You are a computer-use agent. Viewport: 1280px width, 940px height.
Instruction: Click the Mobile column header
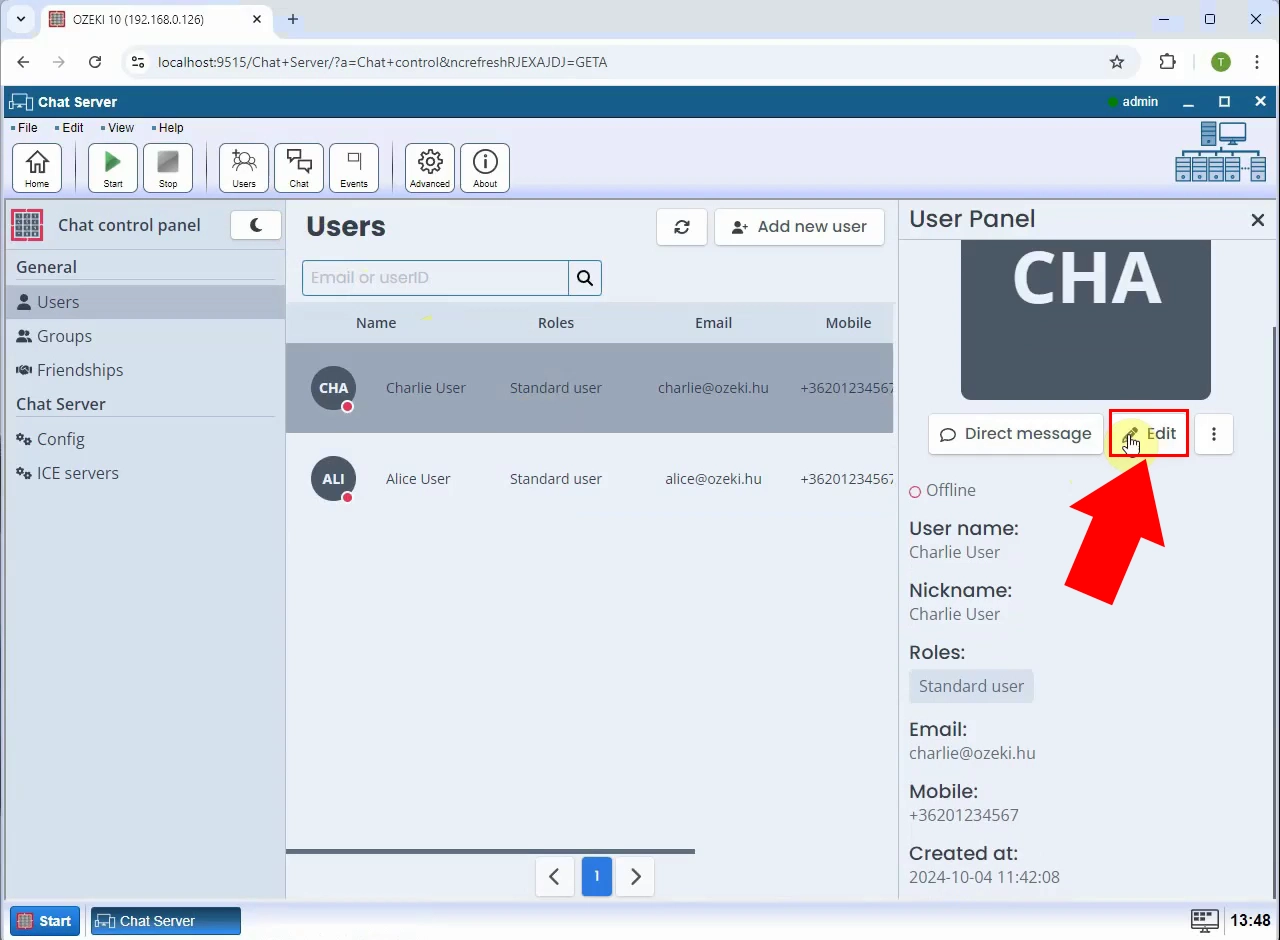(x=848, y=323)
